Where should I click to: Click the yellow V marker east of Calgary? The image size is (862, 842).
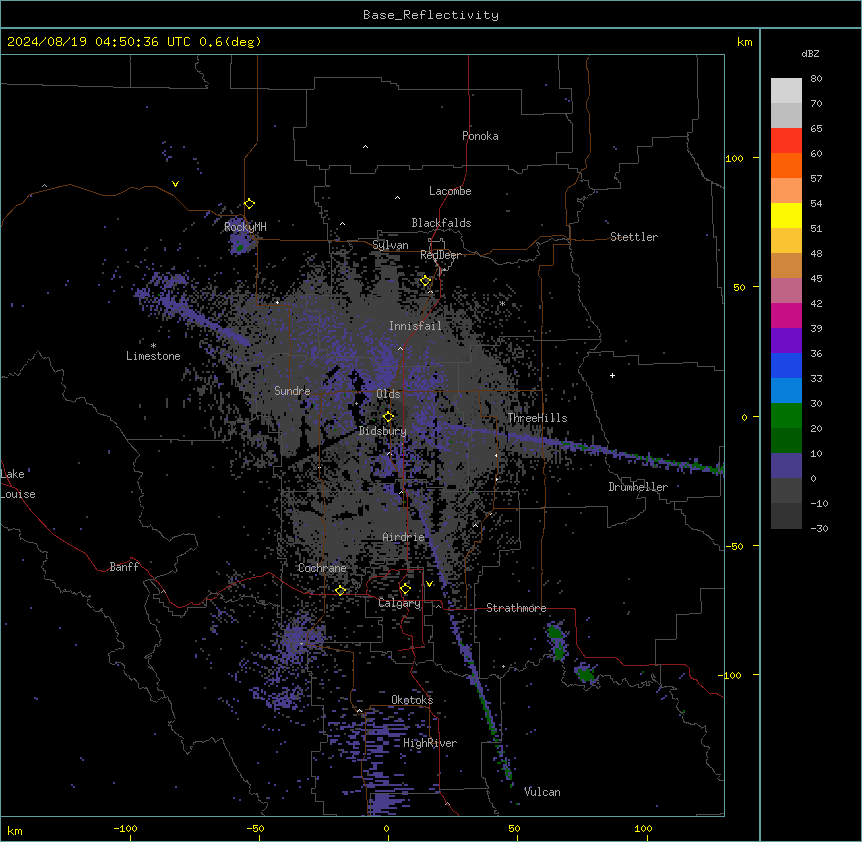click(429, 584)
